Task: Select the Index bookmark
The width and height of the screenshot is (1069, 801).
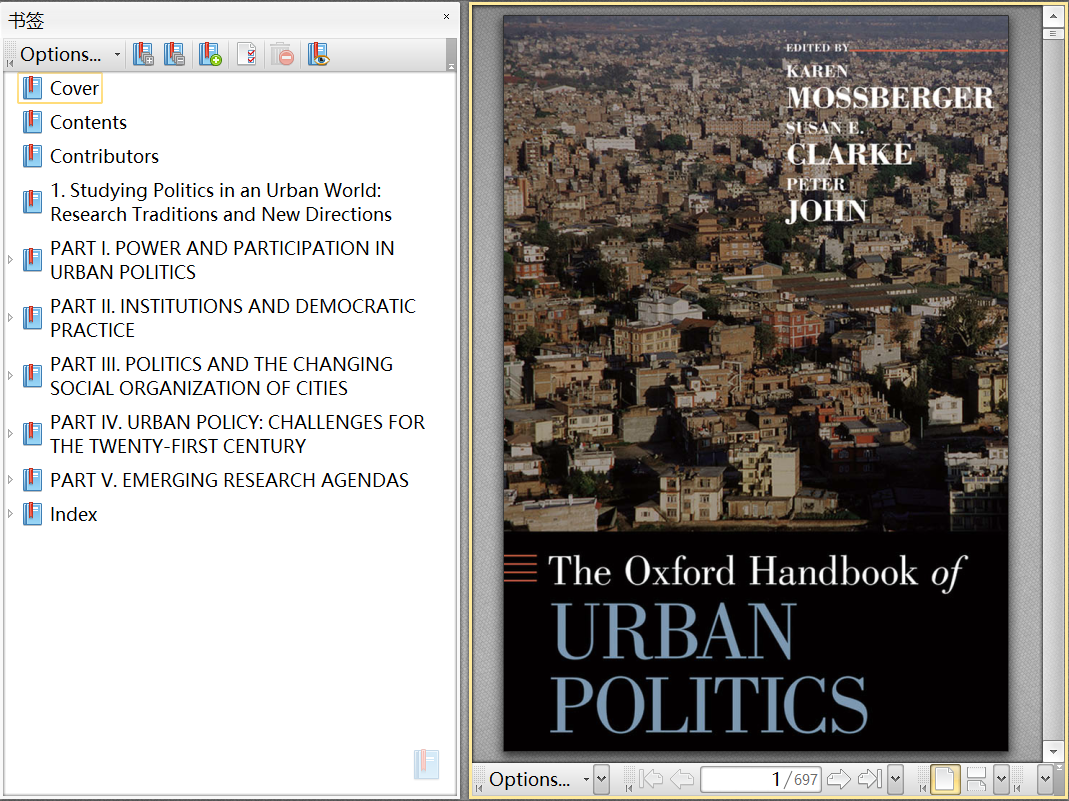Action: 73,514
